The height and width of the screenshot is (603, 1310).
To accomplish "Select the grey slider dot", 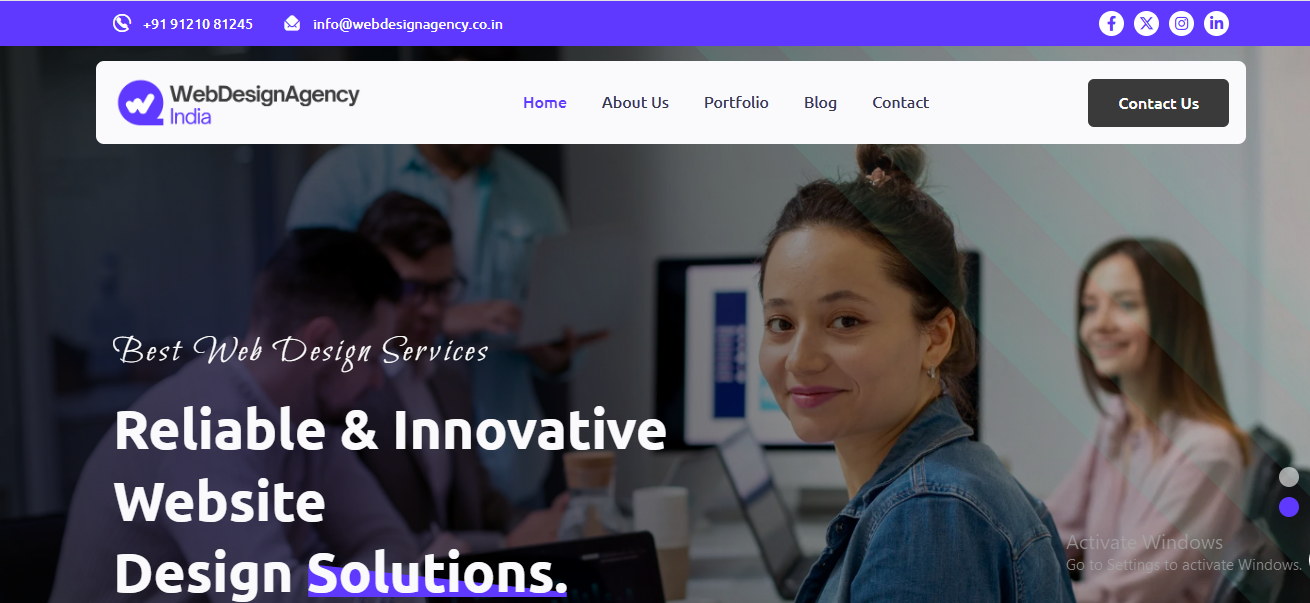I will coord(1289,477).
